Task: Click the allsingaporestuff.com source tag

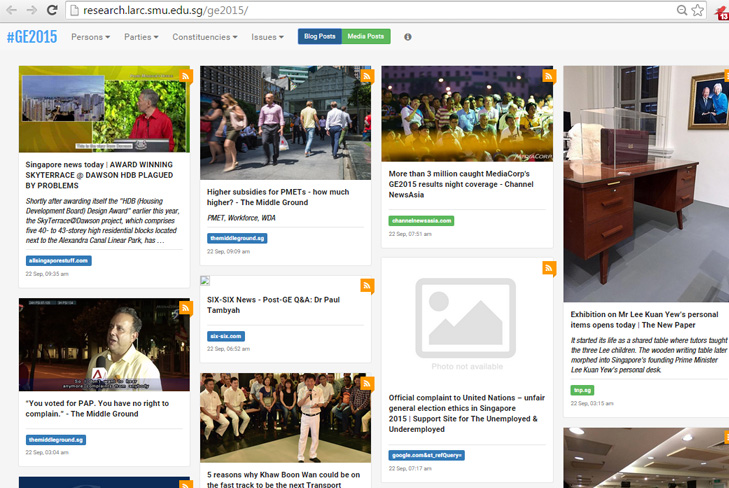Action: point(58,260)
